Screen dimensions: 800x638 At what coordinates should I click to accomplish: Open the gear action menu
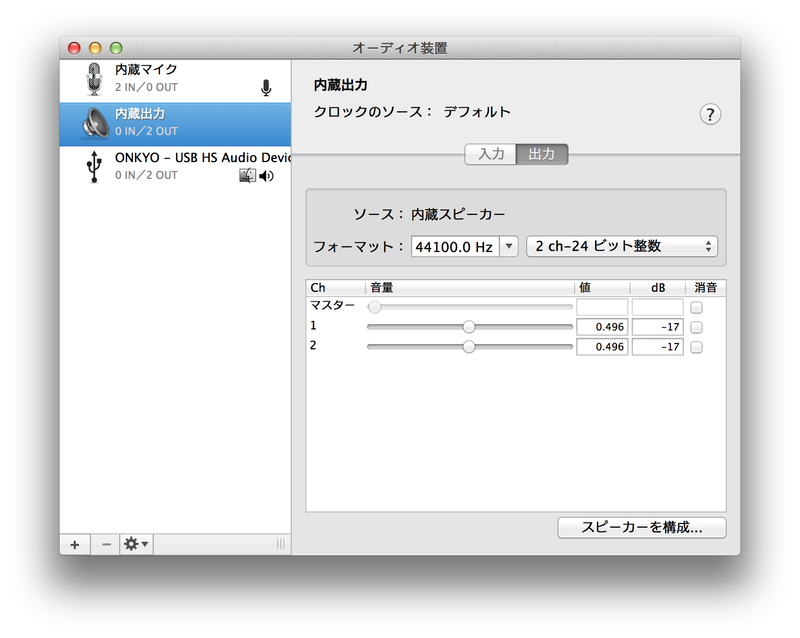[x=136, y=545]
